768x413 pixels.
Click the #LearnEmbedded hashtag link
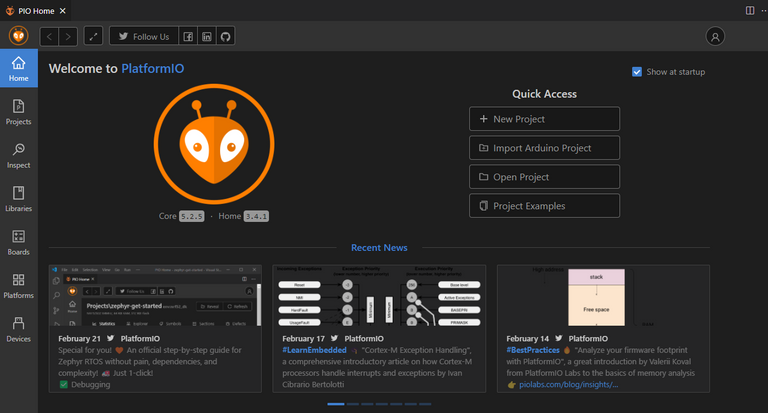pyautogui.click(x=314, y=350)
